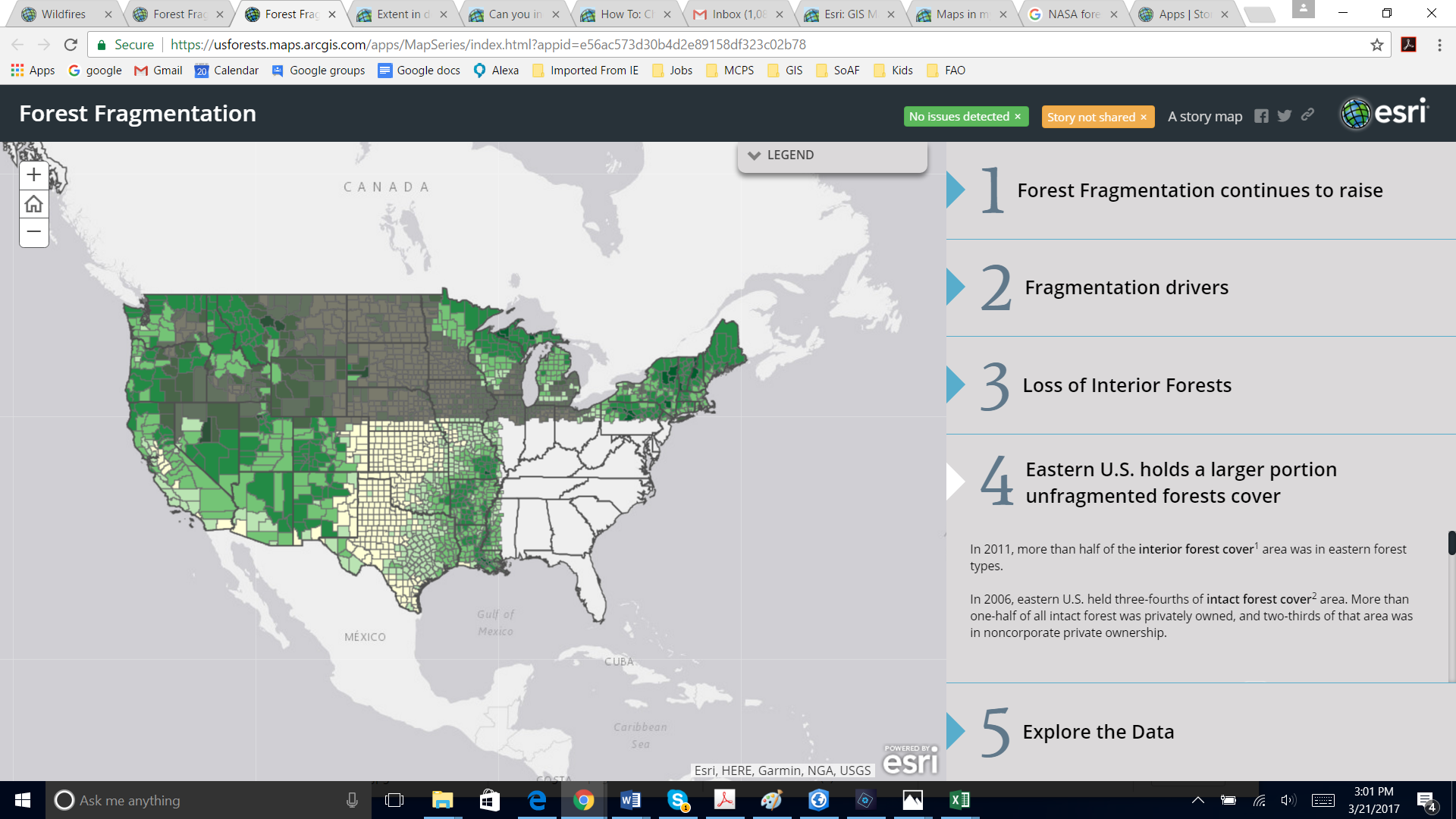1456x819 pixels.
Task: Copy story link with chain icon
Action: point(1307,115)
